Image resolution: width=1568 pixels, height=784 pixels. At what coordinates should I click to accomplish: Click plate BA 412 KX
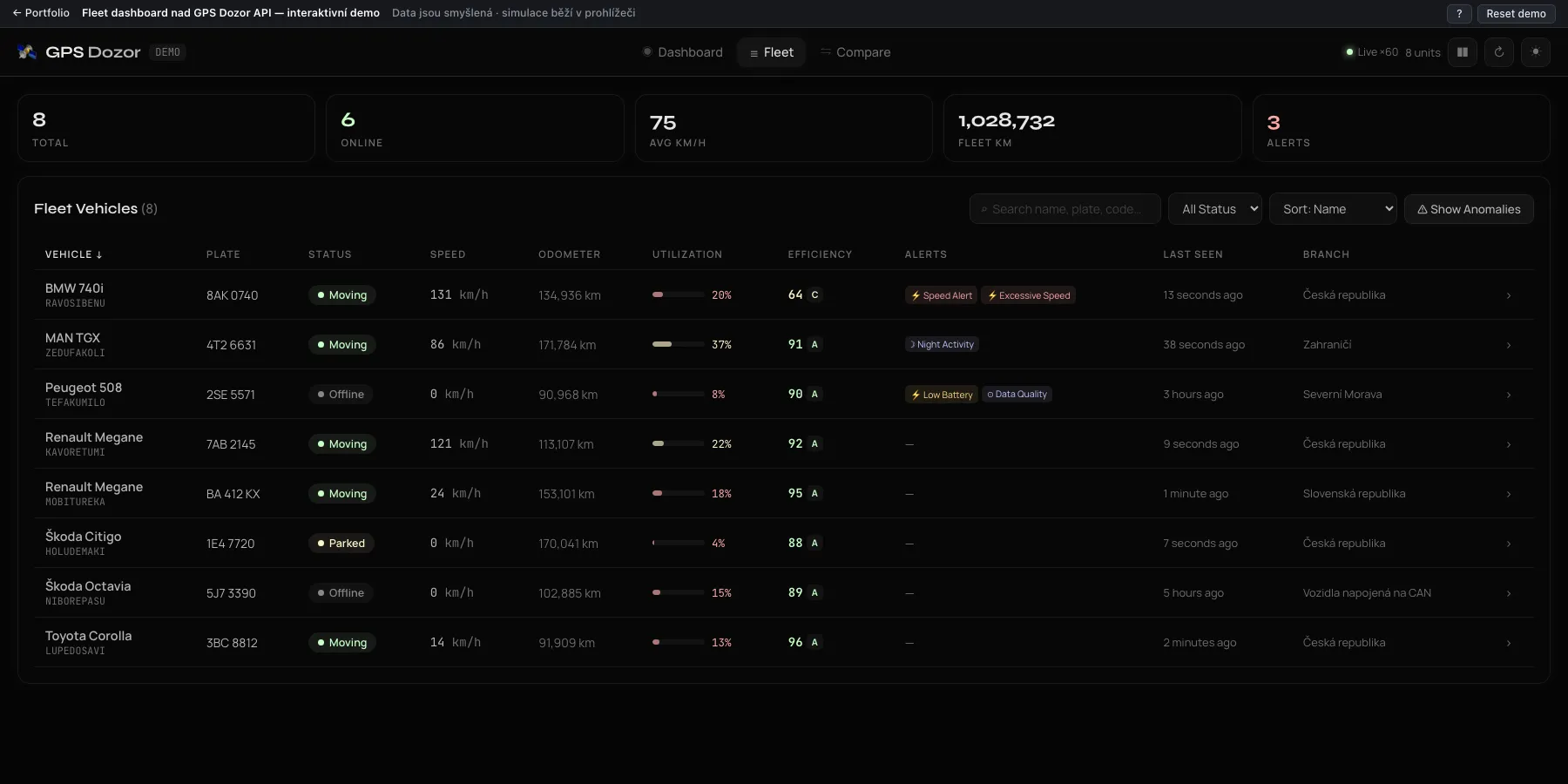[233, 494]
